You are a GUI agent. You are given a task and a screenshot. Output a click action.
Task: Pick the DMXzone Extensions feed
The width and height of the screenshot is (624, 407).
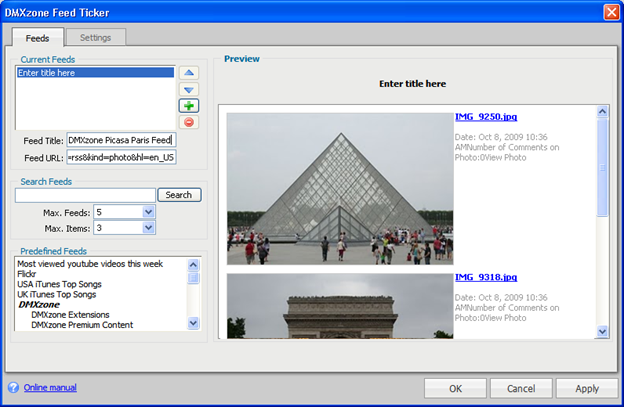[x=70, y=315]
